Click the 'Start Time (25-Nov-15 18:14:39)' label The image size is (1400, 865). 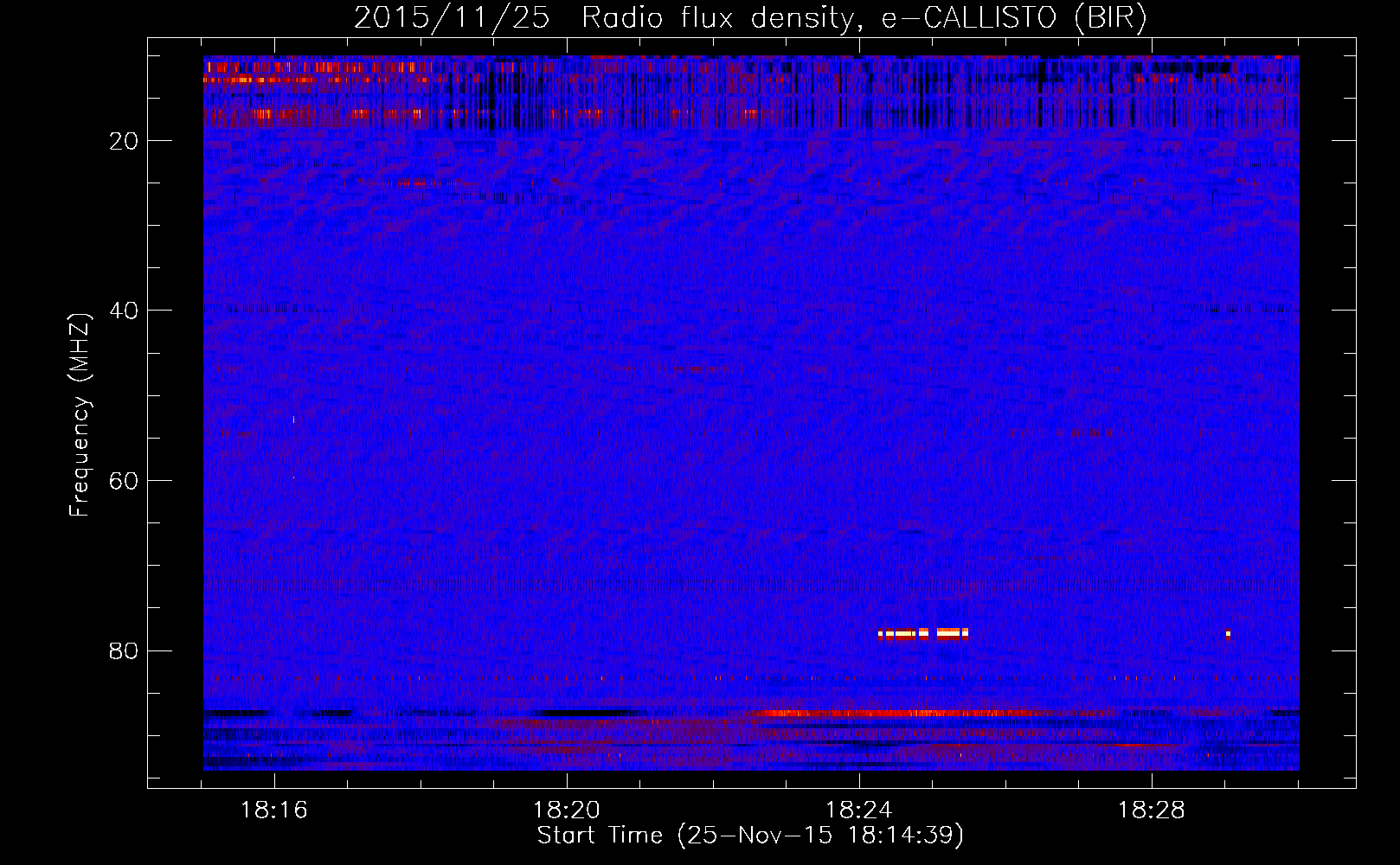click(x=750, y=836)
